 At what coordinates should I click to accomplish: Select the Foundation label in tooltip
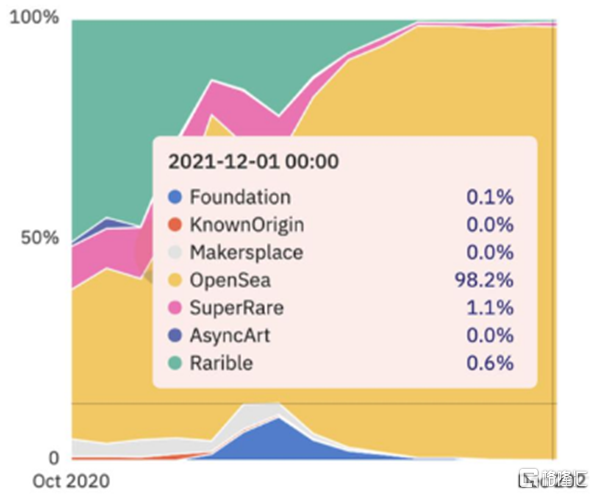(240, 197)
